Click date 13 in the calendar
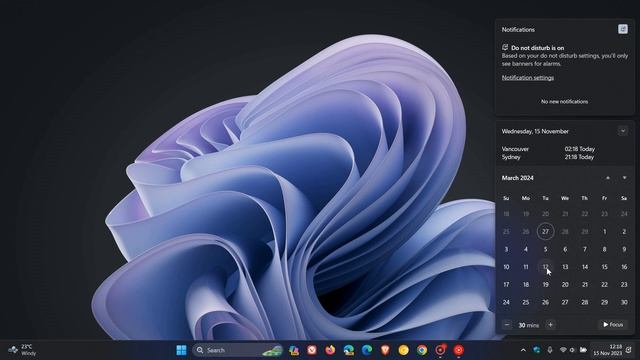This screenshot has width=640, height=360. pyautogui.click(x=565, y=267)
